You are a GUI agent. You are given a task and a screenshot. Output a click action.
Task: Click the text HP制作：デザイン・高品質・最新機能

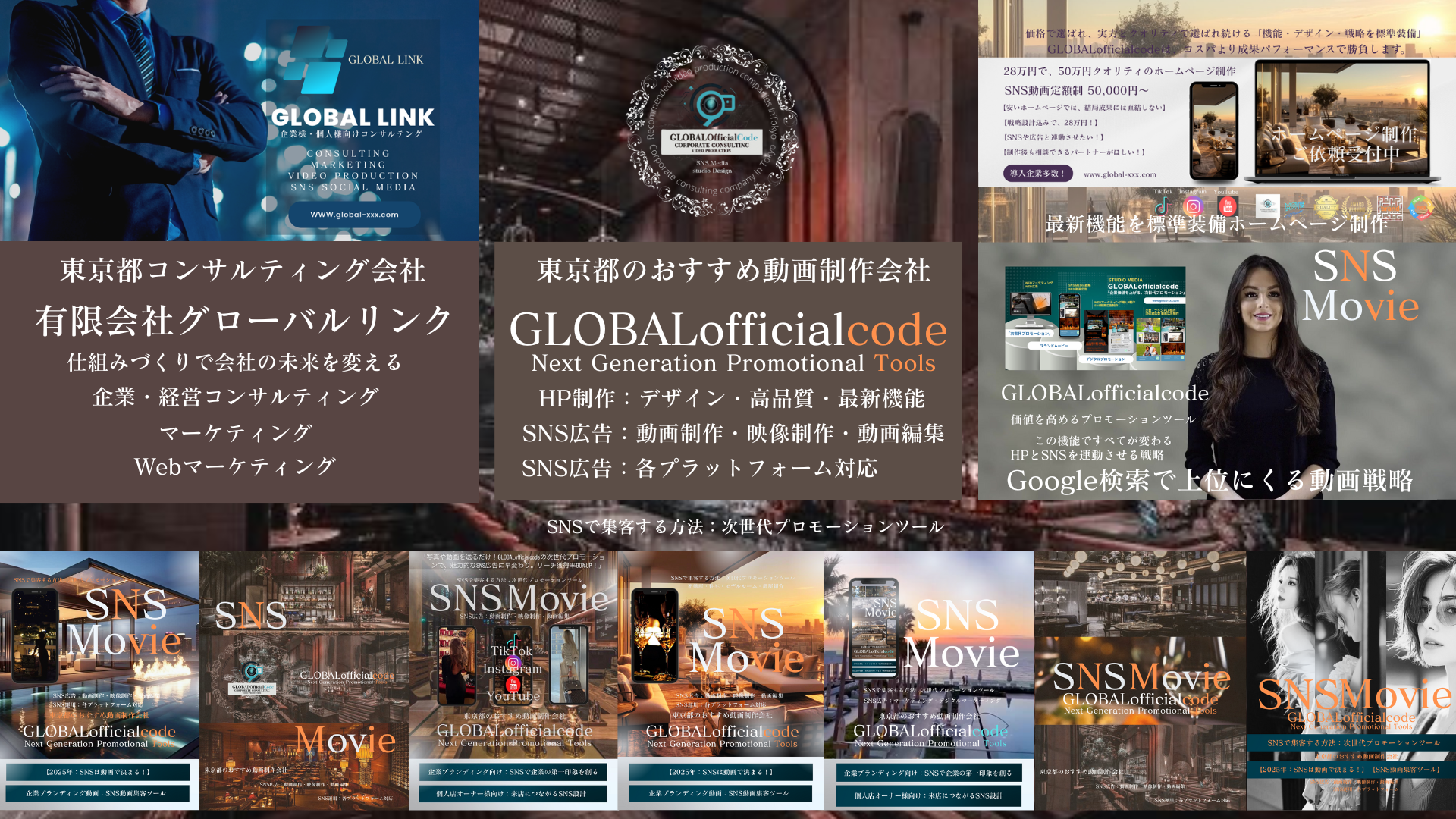[x=732, y=398]
